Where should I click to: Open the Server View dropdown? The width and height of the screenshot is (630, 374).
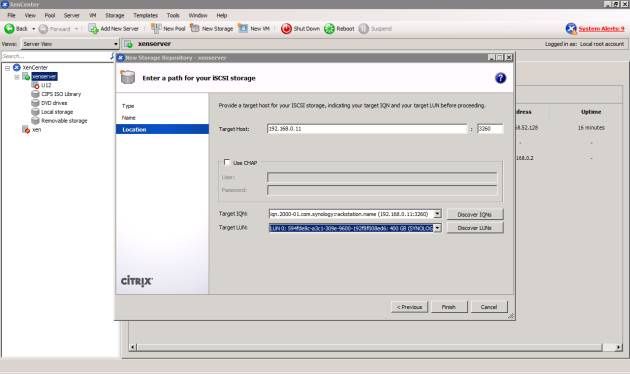pyautogui.click(x=116, y=44)
